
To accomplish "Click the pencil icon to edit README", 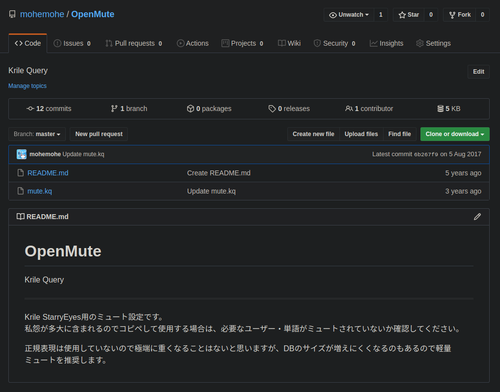I will (x=477, y=217).
